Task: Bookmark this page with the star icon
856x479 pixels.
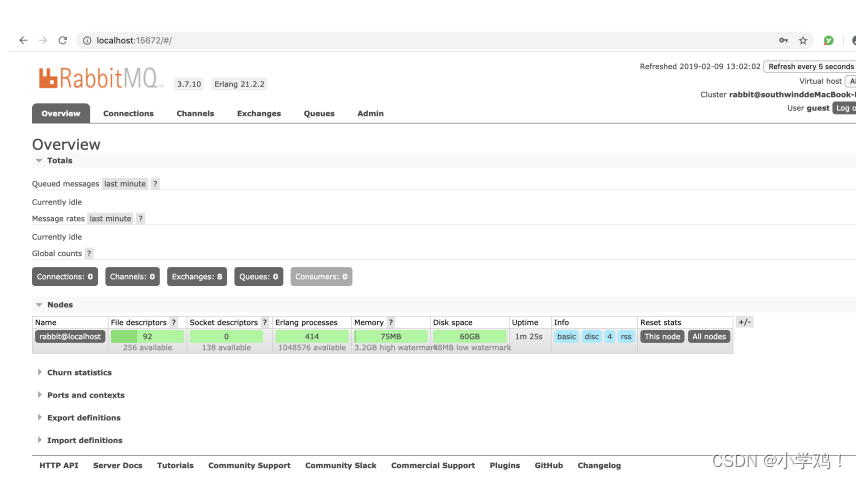Action: (803, 40)
